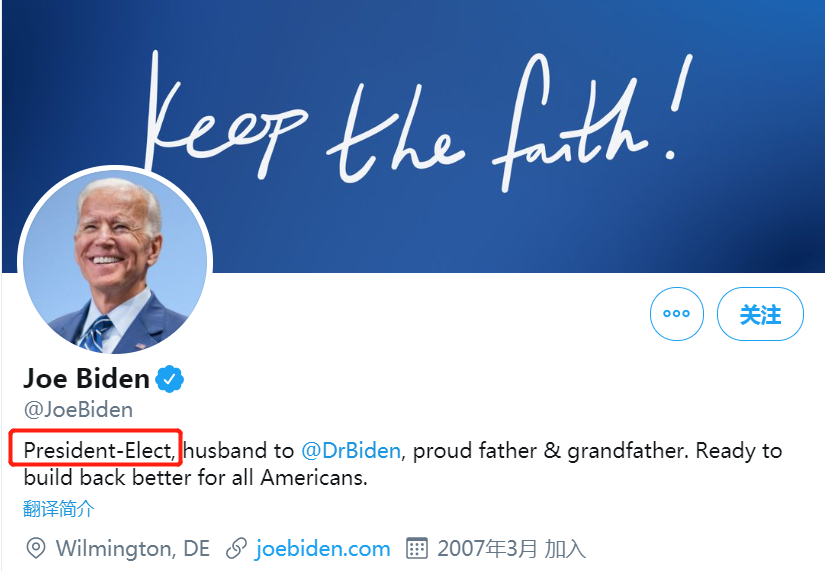This screenshot has height=571, width=825.
Task: Click the calendar join-date icon
Action: (416, 548)
